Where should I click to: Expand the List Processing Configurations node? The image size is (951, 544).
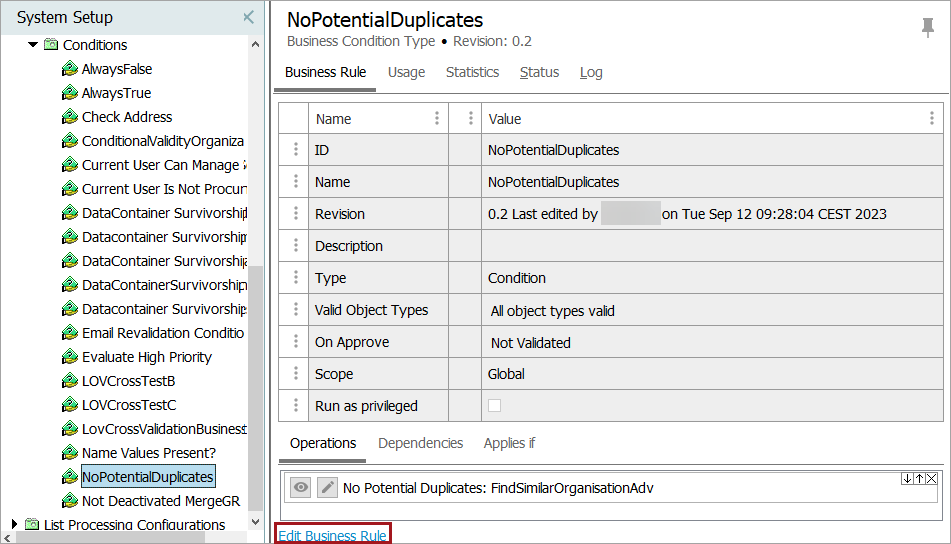click(14, 525)
